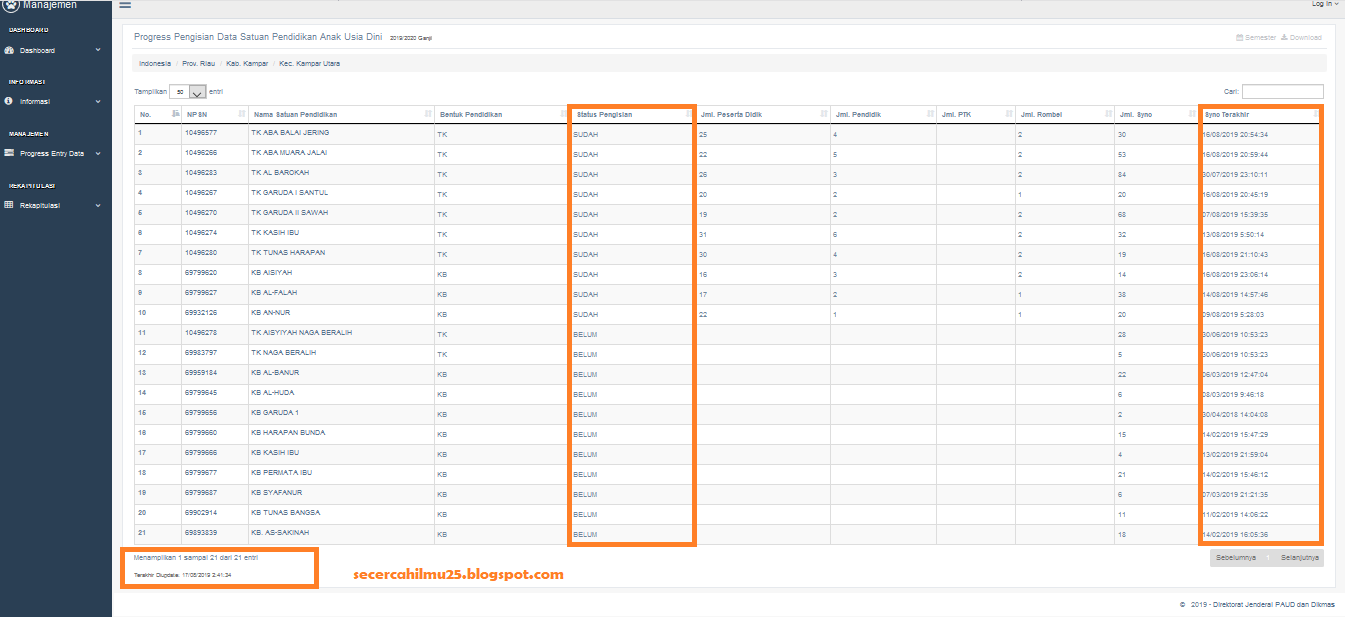Toggle sorting on Jml. Peserta Didik column

coord(823,113)
